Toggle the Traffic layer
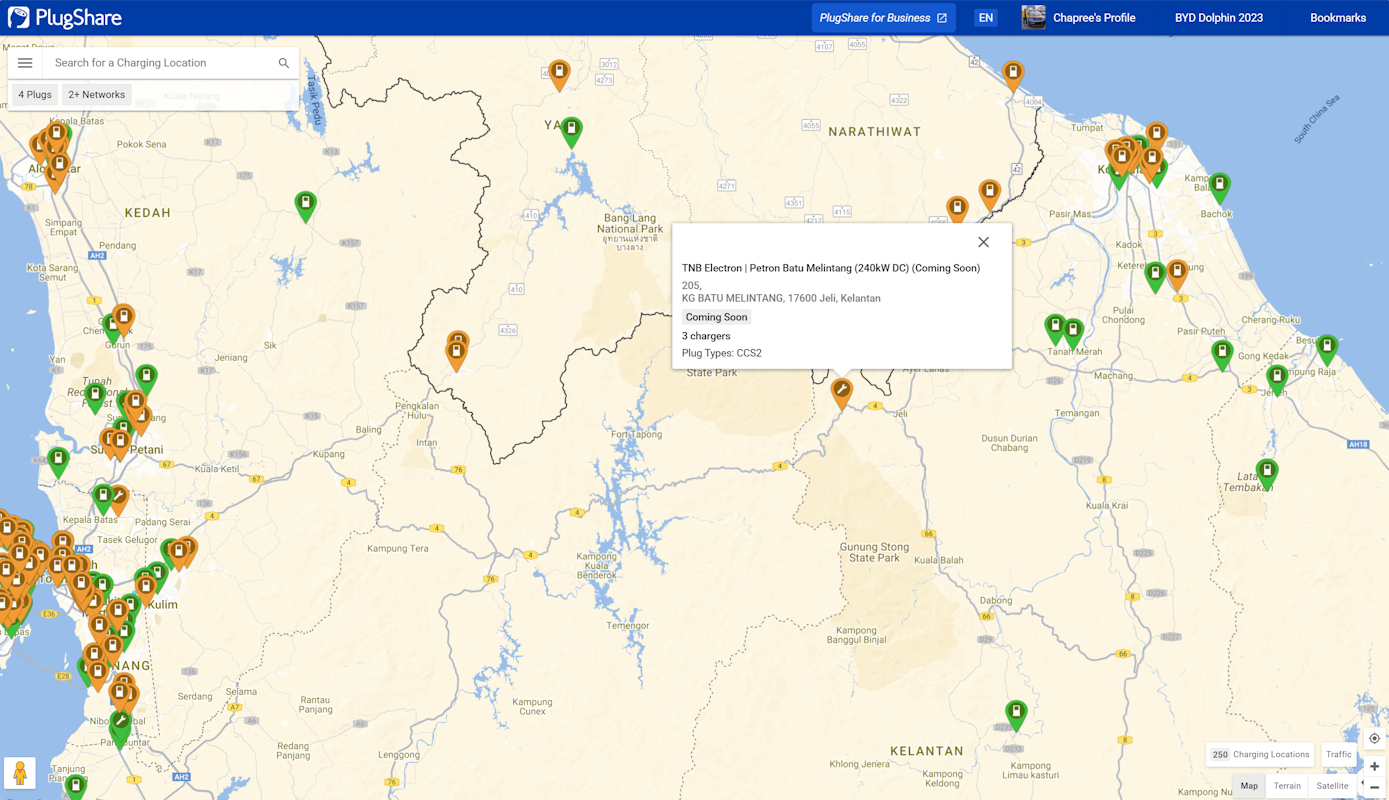This screenshot has height=800, width=1389. click(1338, 755)
